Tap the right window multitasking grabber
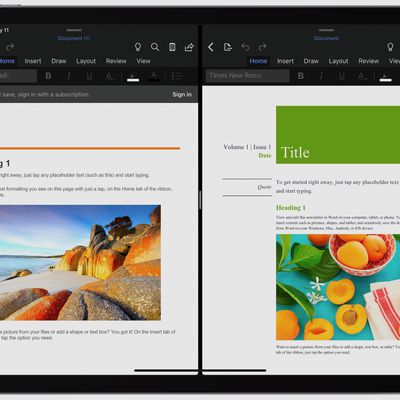This screenshot has height=400, width=400. pos(326,30)
